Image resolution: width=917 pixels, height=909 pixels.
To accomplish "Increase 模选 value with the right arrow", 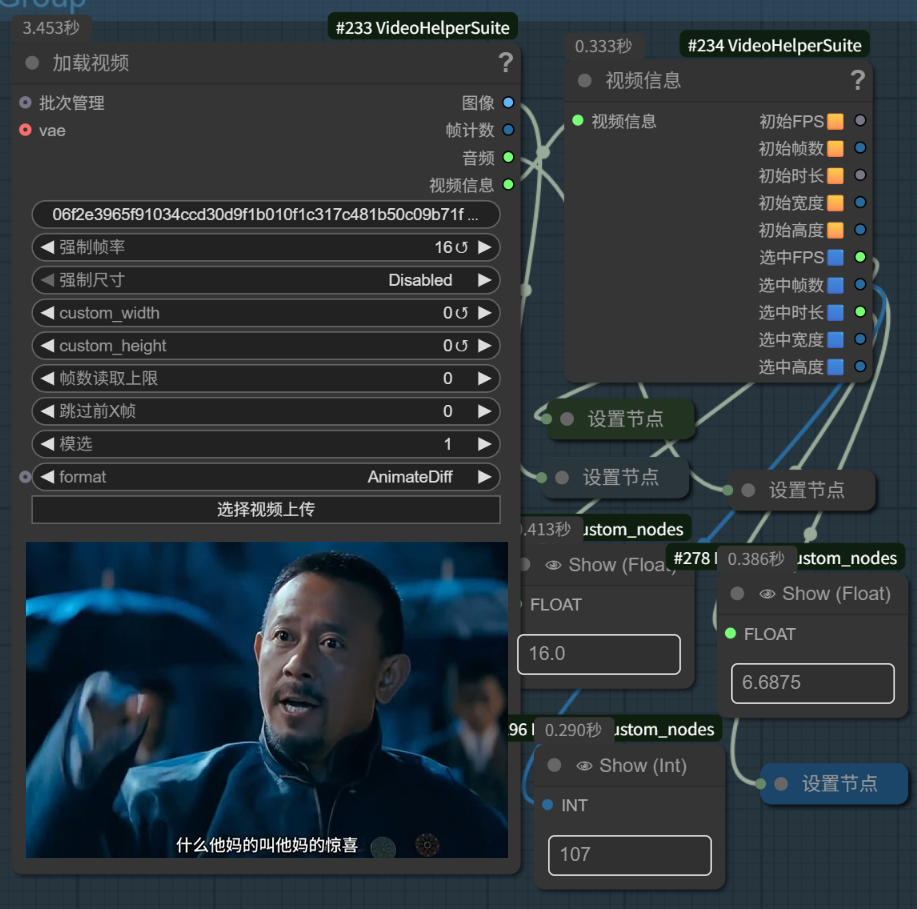I will [x=484, y=444].
